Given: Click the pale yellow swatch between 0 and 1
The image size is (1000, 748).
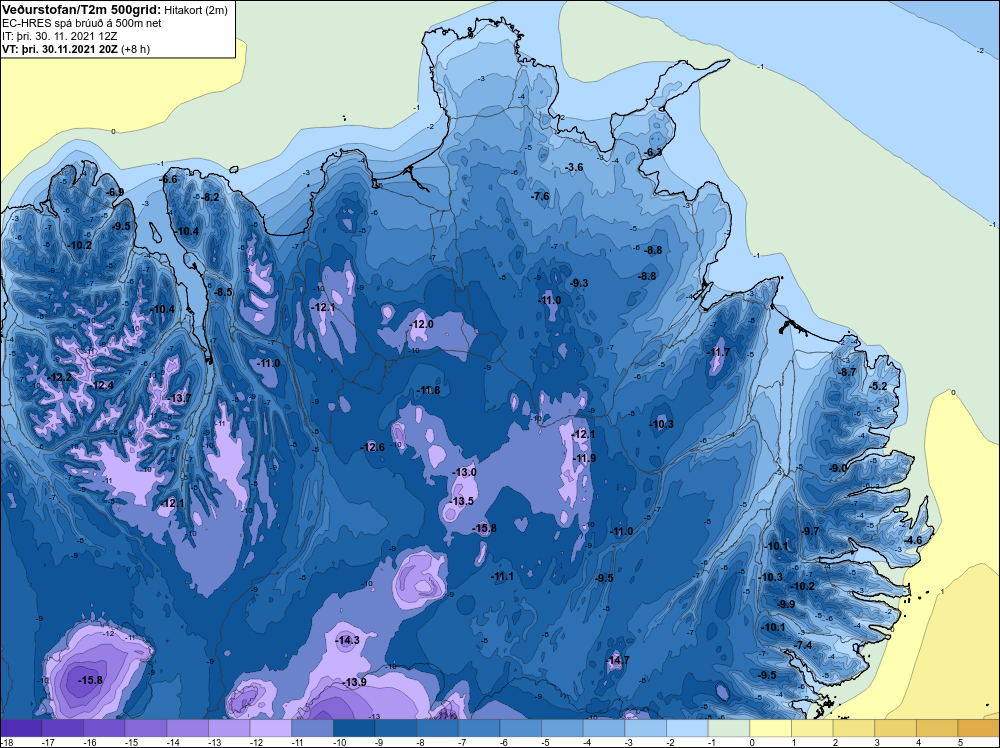Looking at the screenshot, I should [771, 728].
